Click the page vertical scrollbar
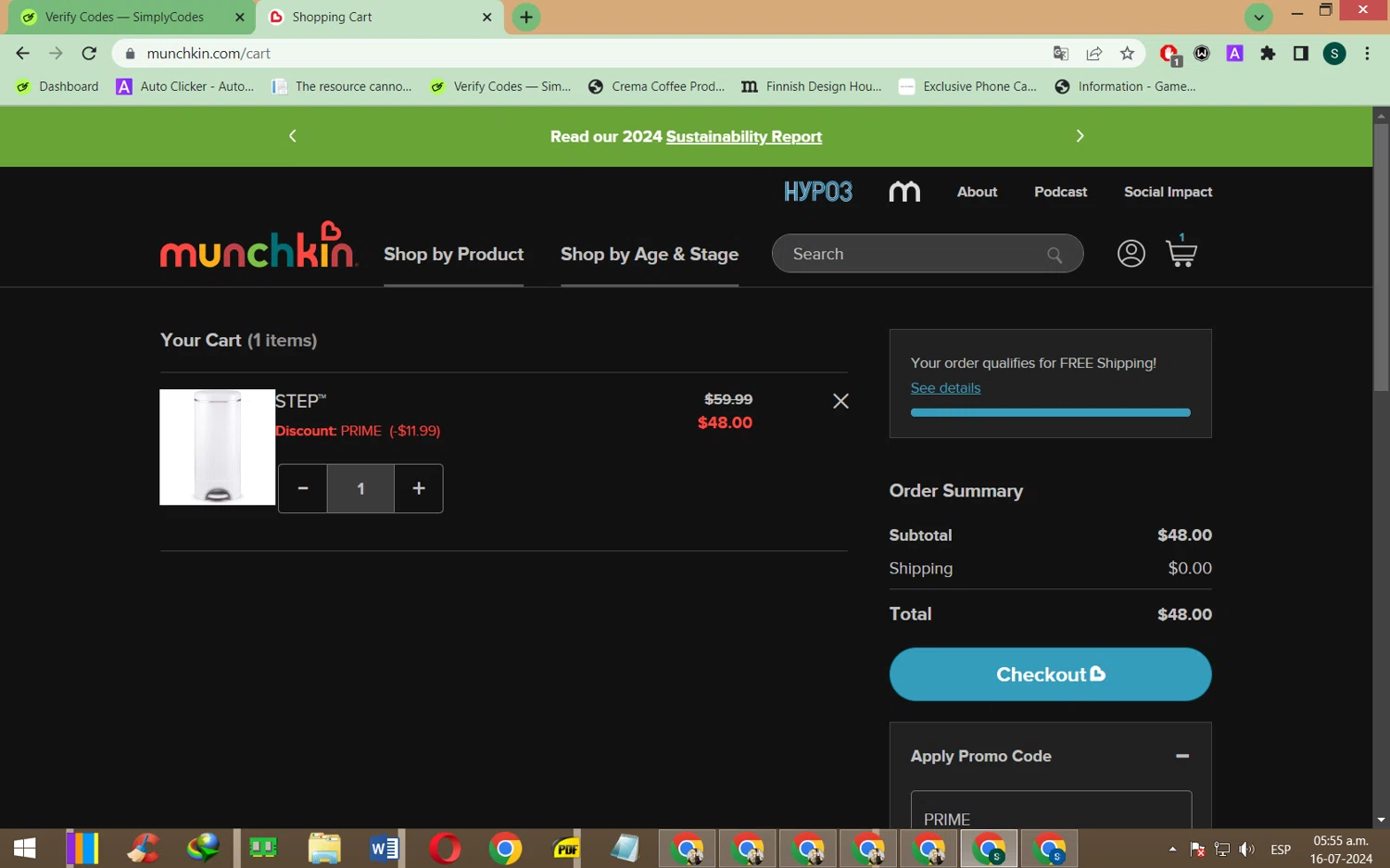The width and height of the screenshot is (1390, 868). click(1381, 258)
